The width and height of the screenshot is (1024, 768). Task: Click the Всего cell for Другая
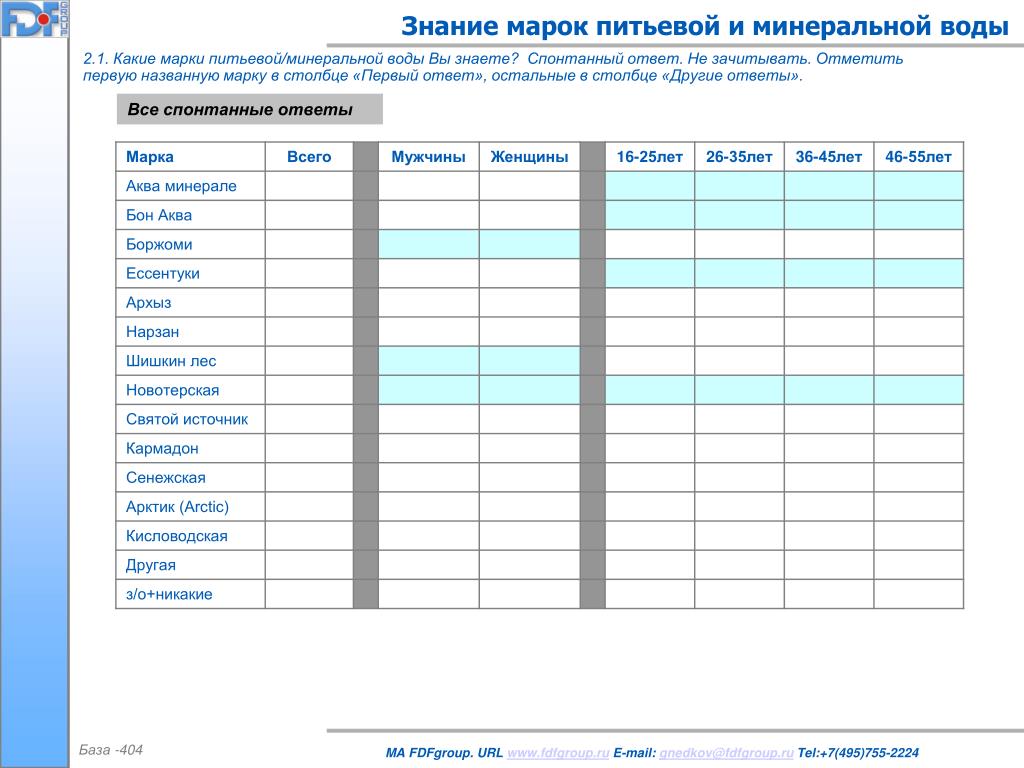(x=309, y=565)
